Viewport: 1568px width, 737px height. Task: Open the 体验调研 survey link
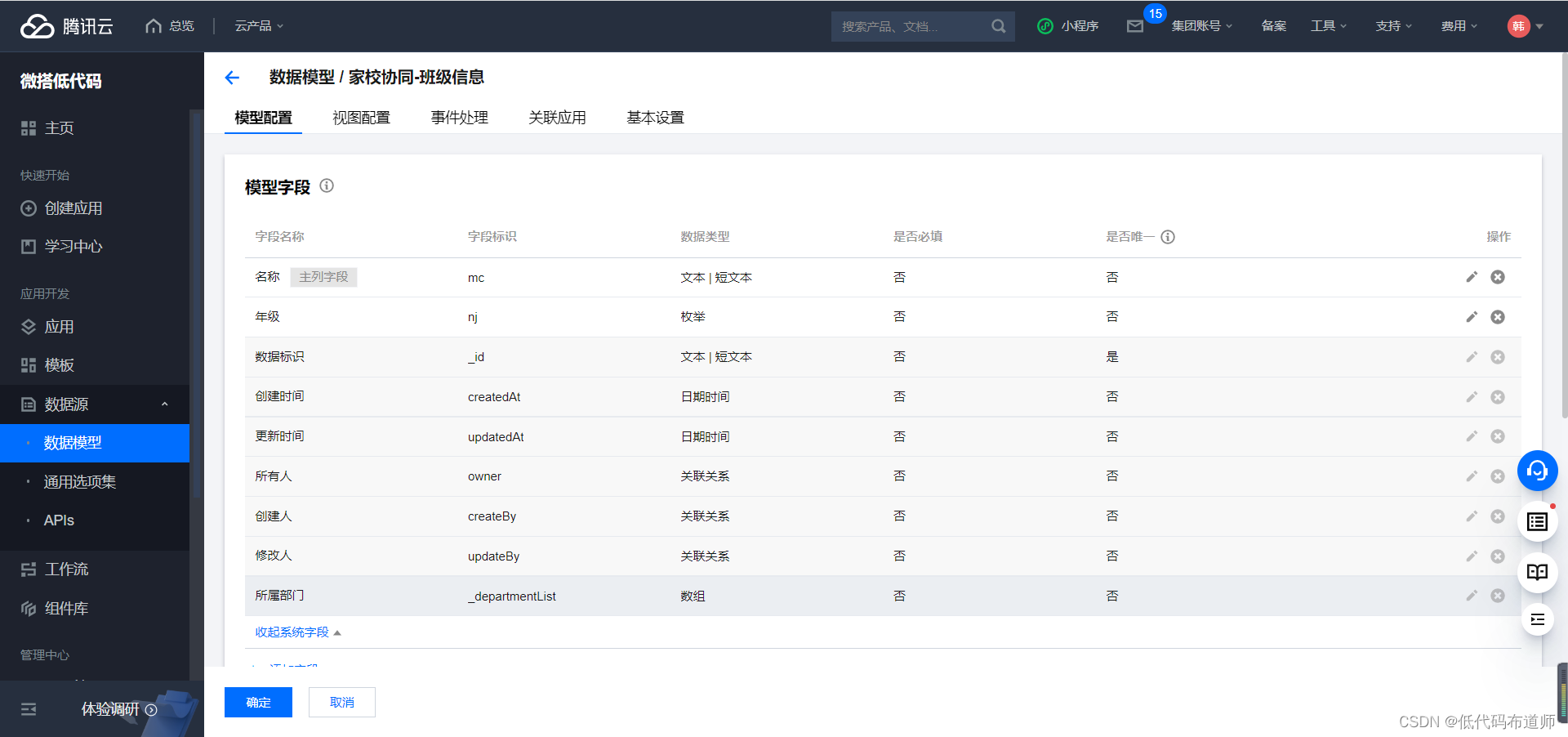tap(118, 709)
